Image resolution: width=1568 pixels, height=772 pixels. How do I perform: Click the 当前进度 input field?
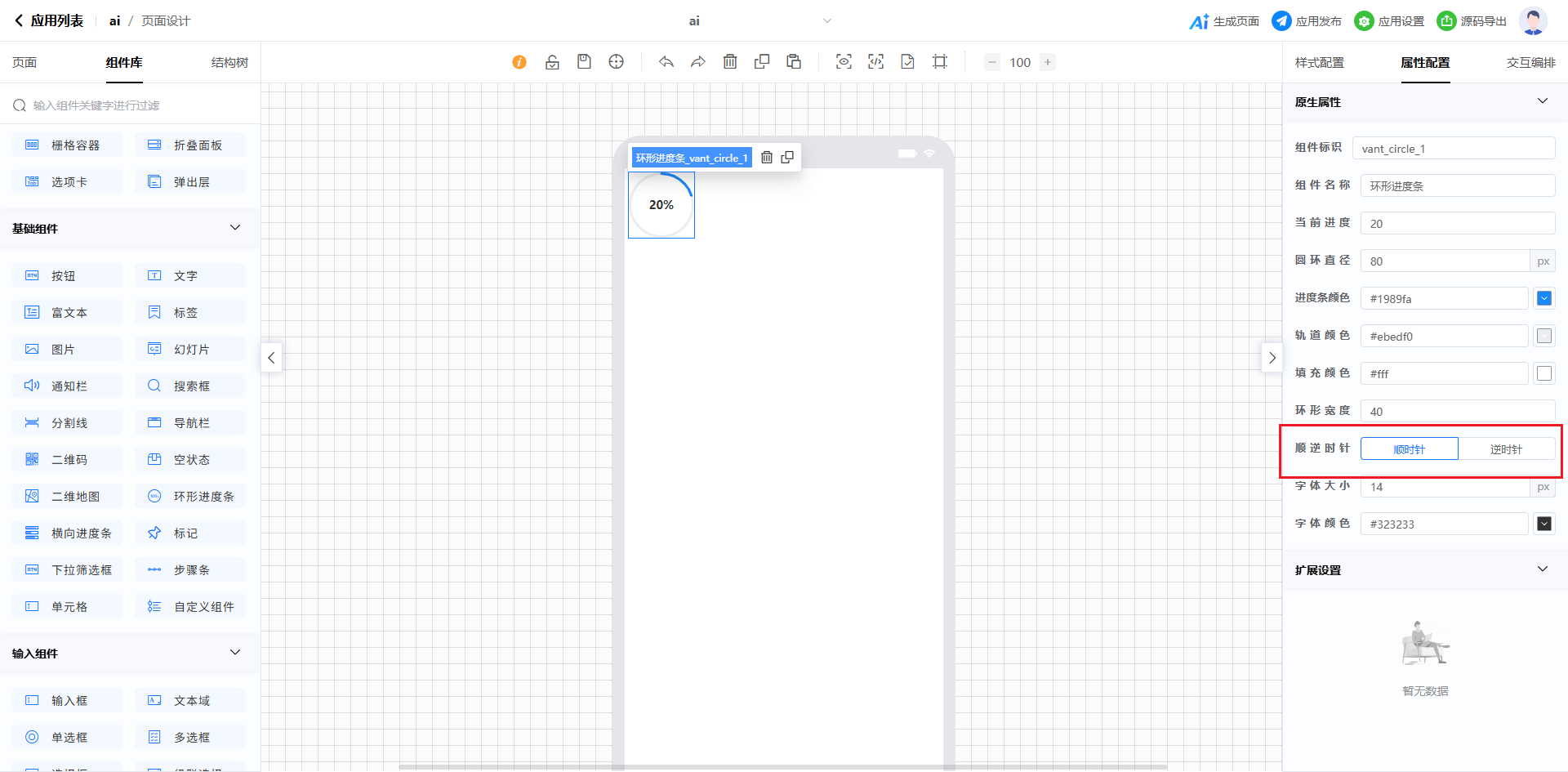pyautogui.click(x=1457, y=224)
